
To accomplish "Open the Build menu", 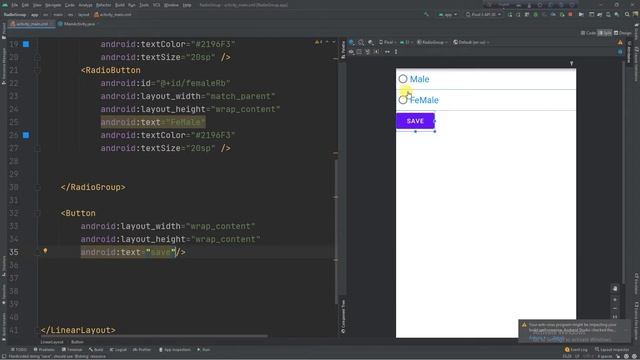I will click(120, 5).
